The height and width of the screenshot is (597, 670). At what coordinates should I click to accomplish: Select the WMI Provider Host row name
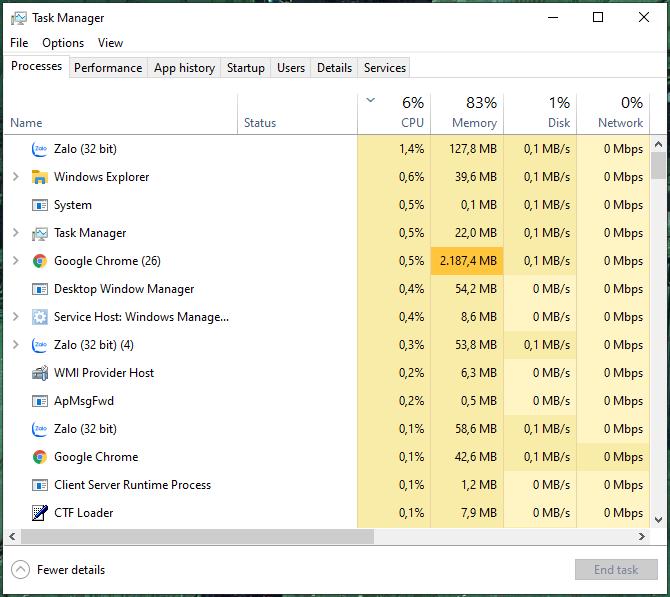pyautogui.click(x=104, y=373)
